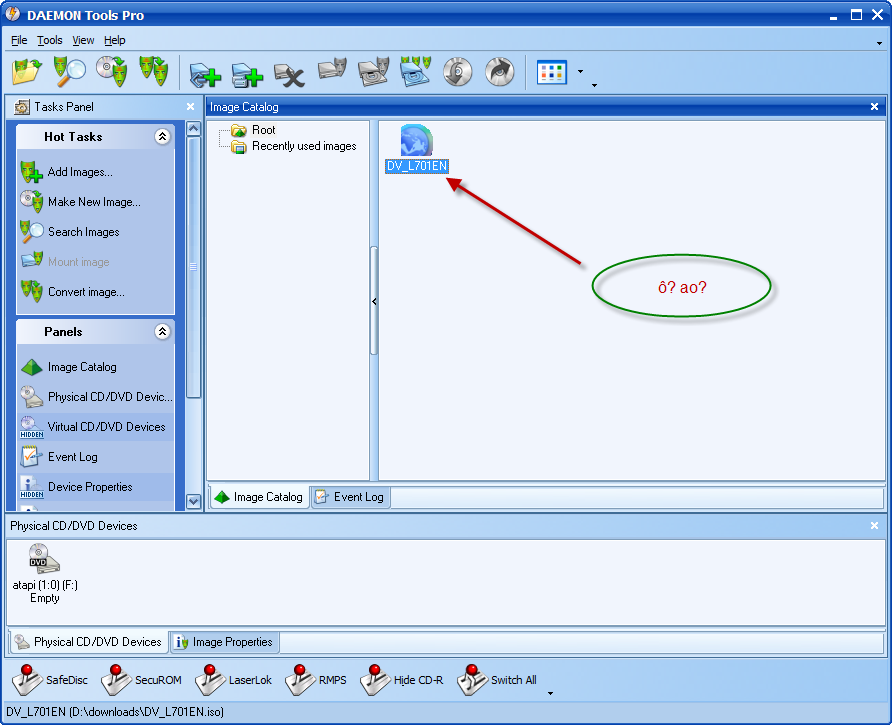Click the search images magnifier toolbar icon
The width and height of the screenshot is (892, 725).
click(68, 72)
